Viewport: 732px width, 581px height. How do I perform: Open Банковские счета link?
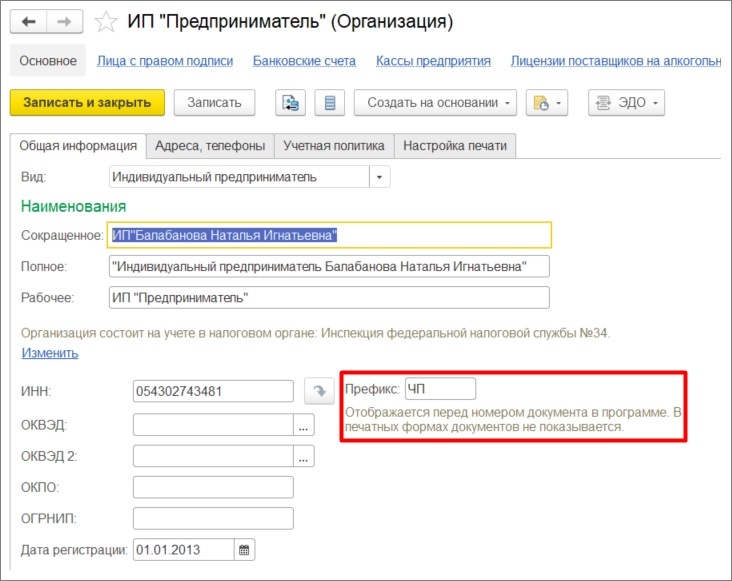(x=304, y=61)
